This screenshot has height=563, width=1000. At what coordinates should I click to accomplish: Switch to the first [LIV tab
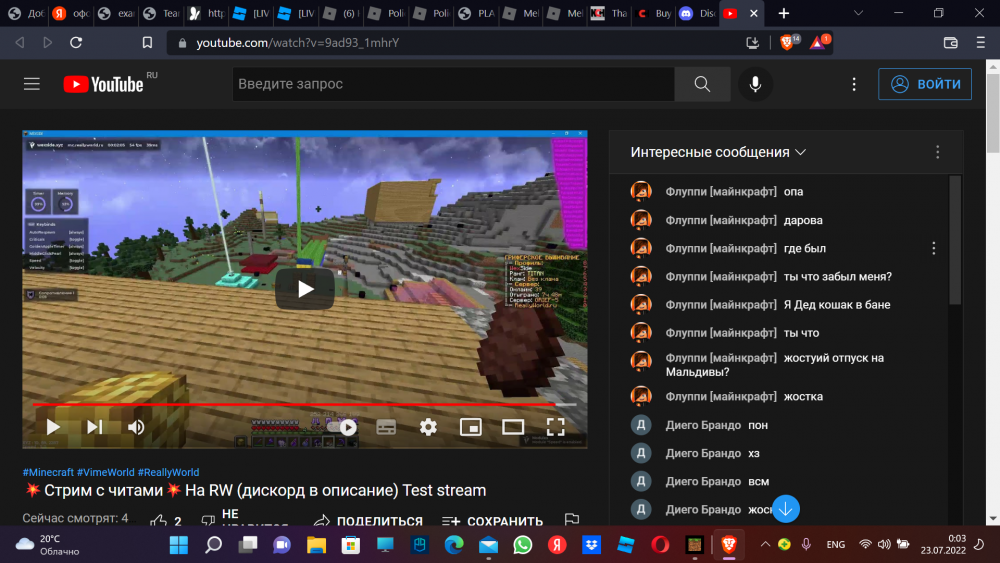(x=251, y=13)
